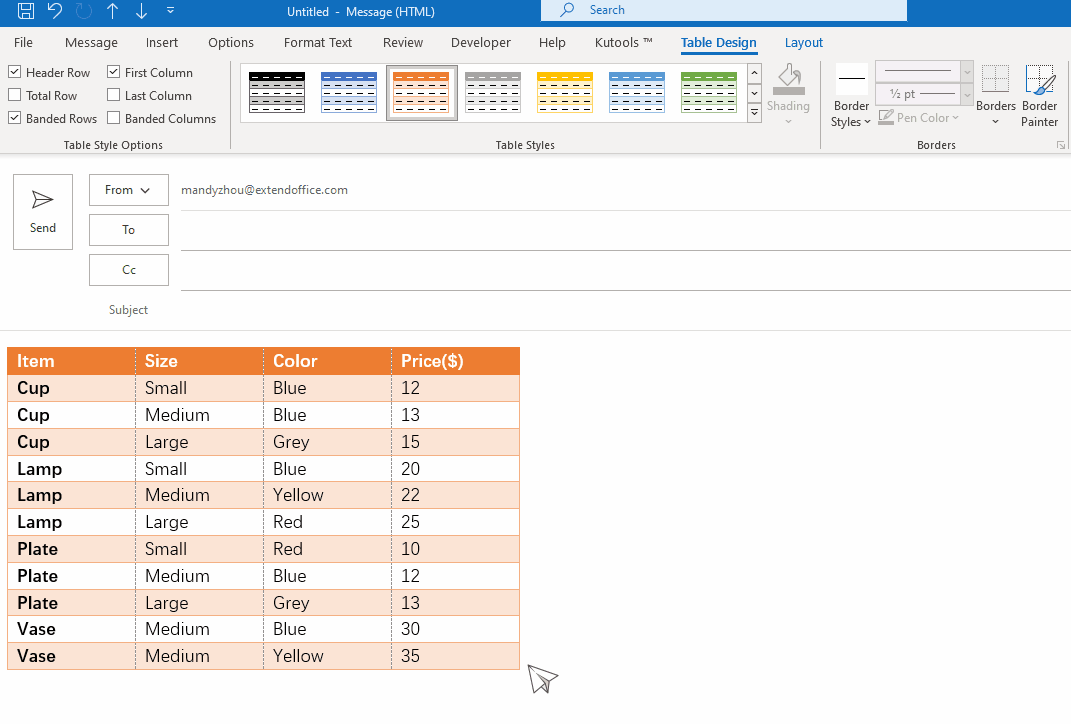Open the Kutools ribbon tab
The height and width of the screenshot is (724, 1071).
(622, 43)
